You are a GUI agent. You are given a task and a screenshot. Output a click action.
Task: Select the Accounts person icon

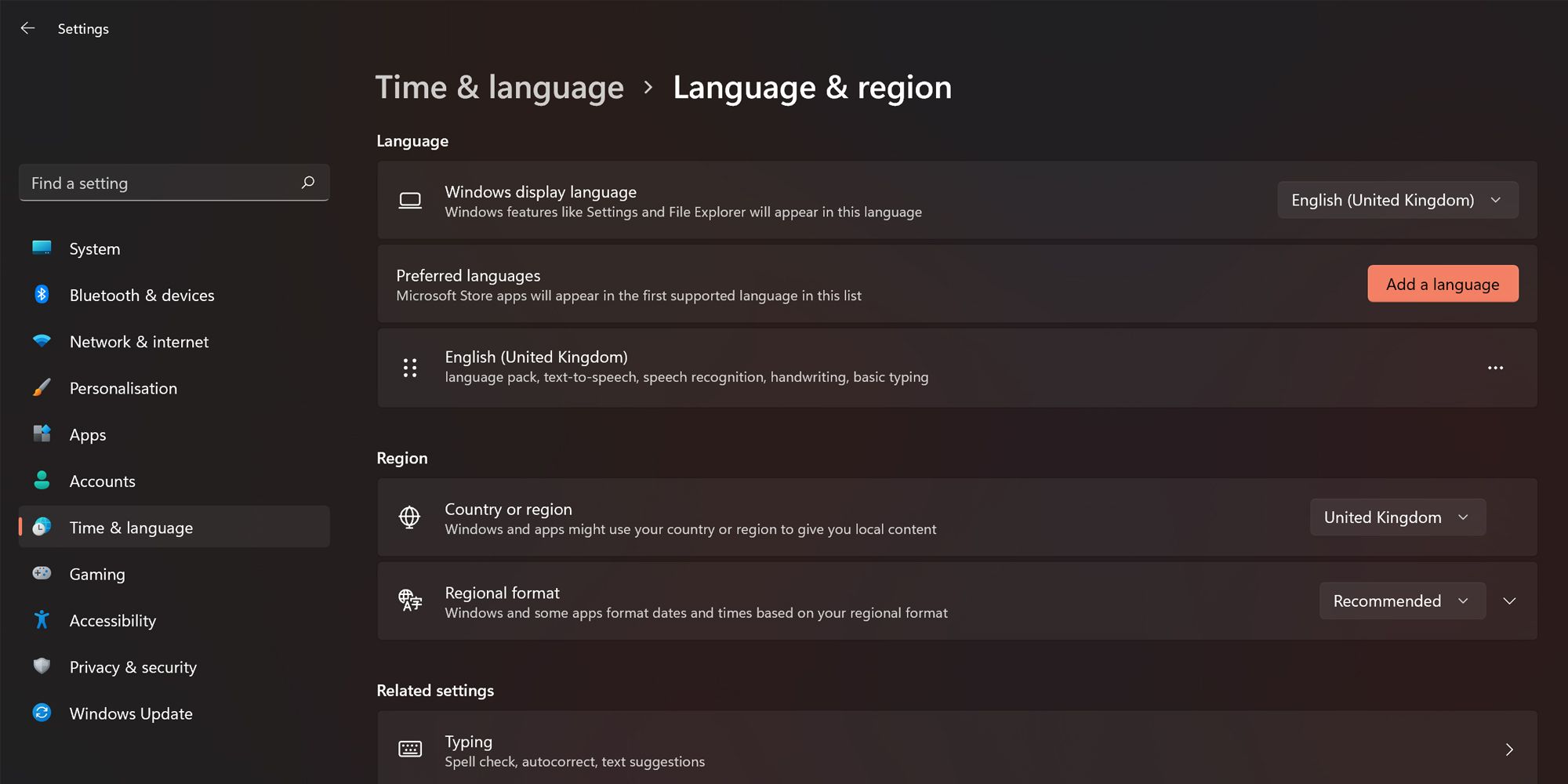tap(42, 481)
